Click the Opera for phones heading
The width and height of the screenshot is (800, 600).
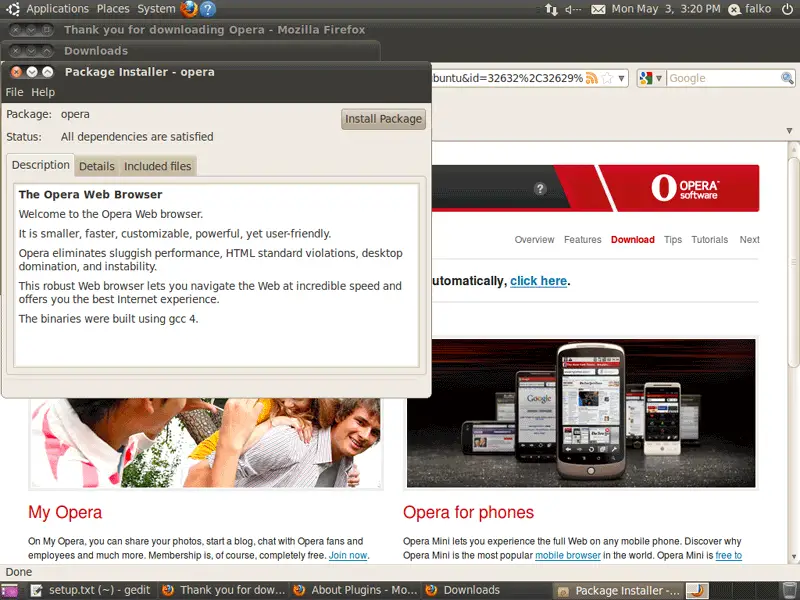point(468,512)
